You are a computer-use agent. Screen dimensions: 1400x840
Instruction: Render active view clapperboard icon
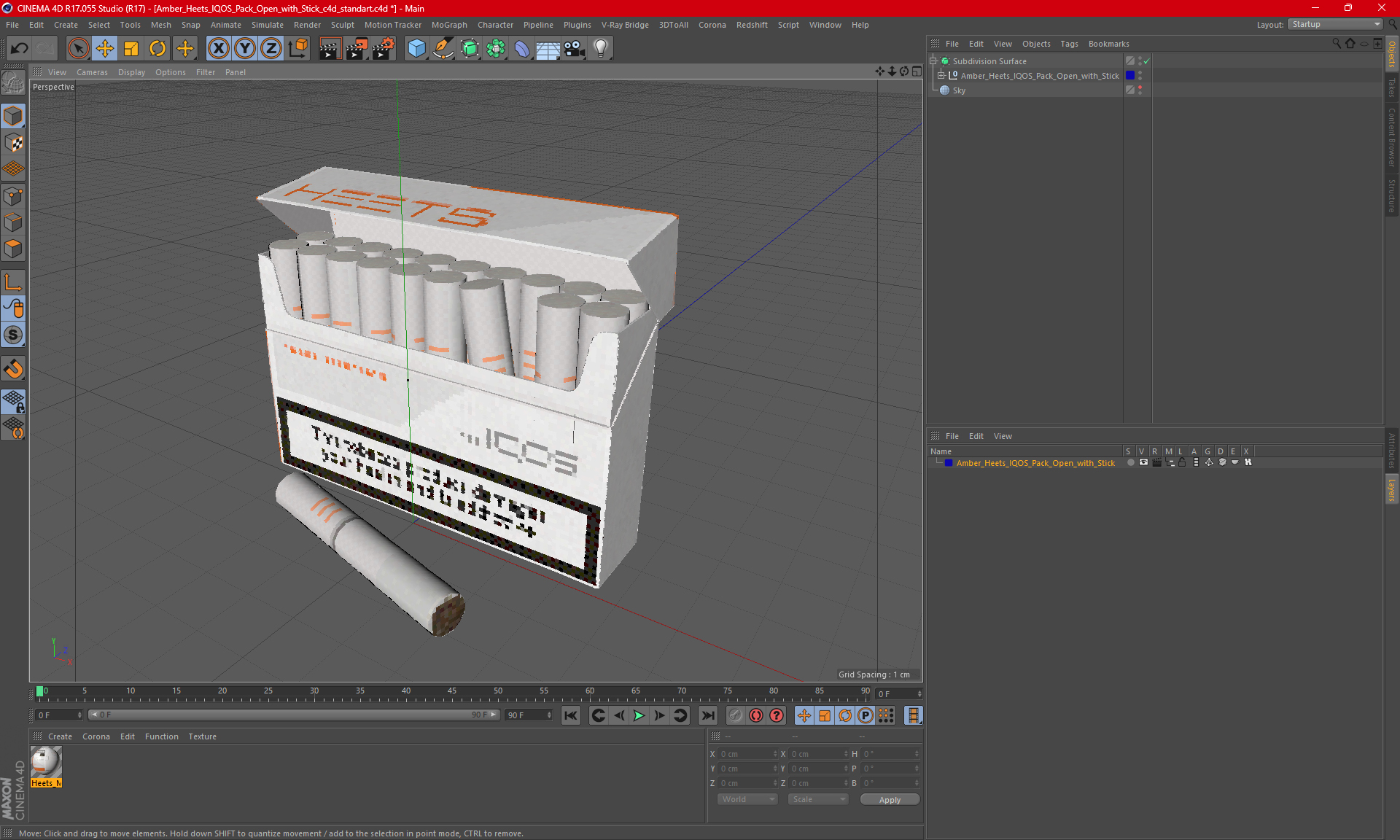pyautogui.click(x=330, y=49)
